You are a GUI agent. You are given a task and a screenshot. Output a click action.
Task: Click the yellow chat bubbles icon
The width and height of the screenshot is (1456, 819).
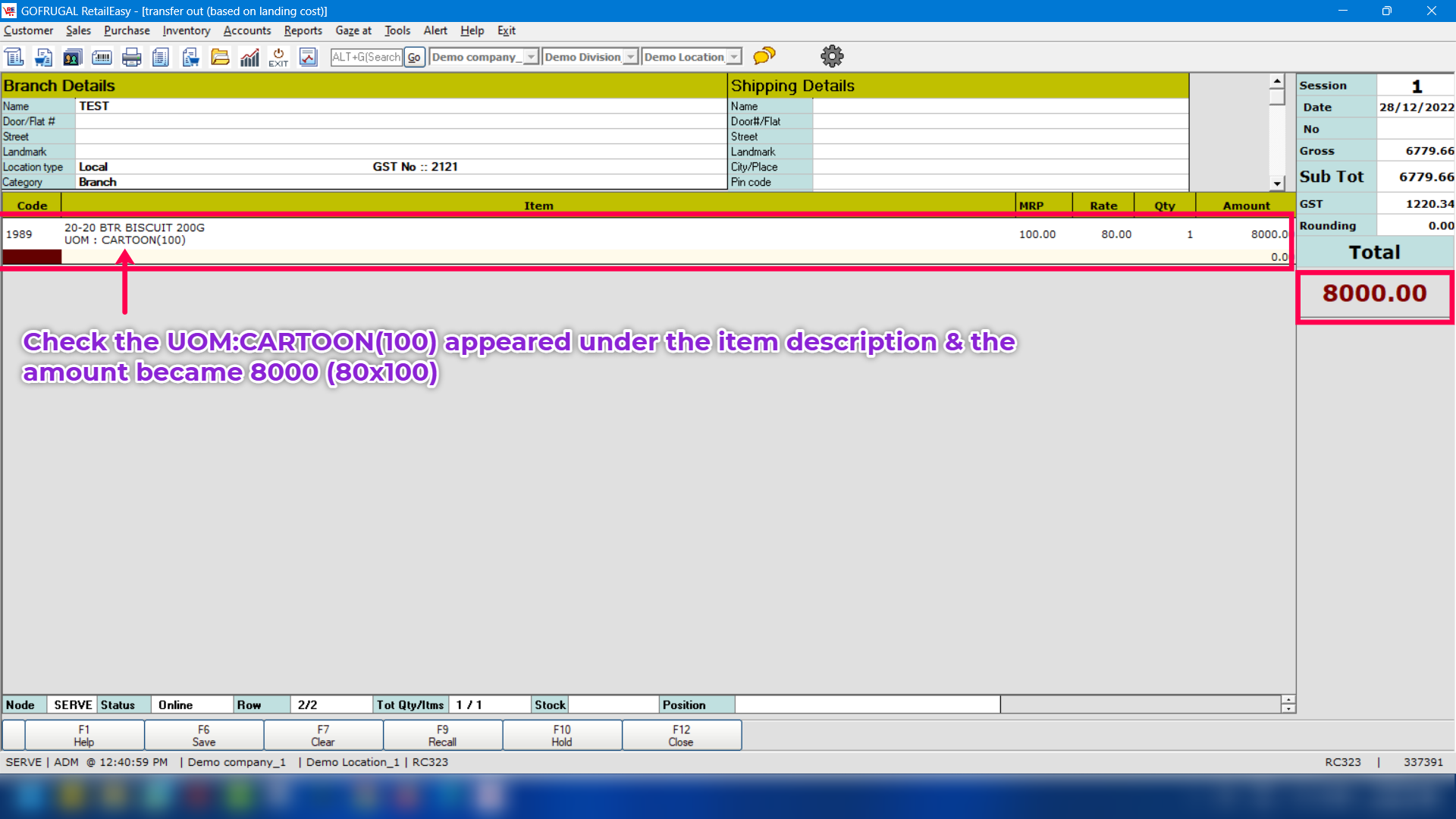click(764, 56)
